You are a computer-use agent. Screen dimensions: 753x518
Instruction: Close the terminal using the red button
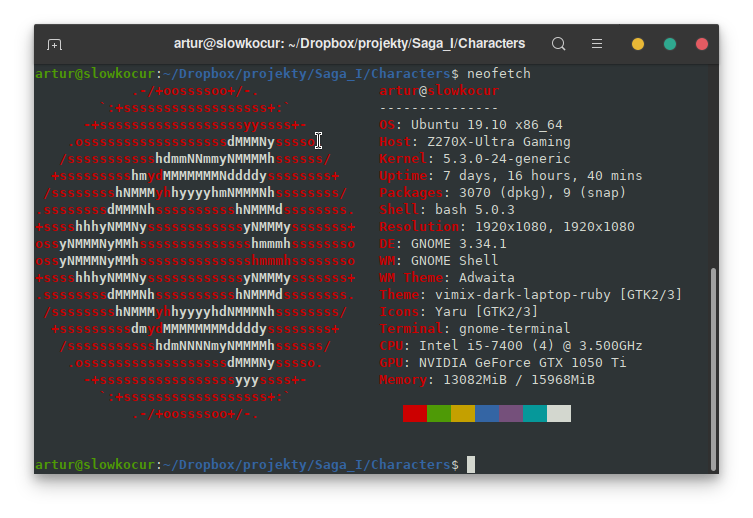point(702,44)
